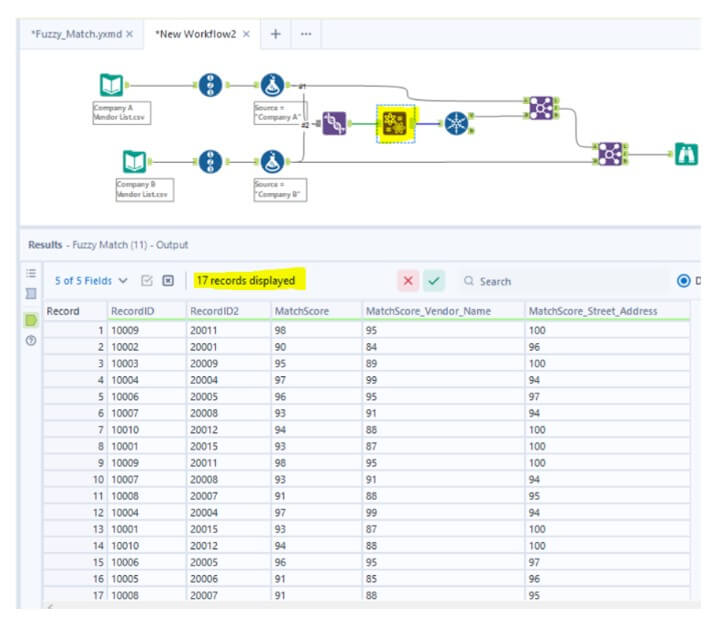Click the clear filter square X icon
The height and width of the screenshot is (628, 721).
point(168,280)
